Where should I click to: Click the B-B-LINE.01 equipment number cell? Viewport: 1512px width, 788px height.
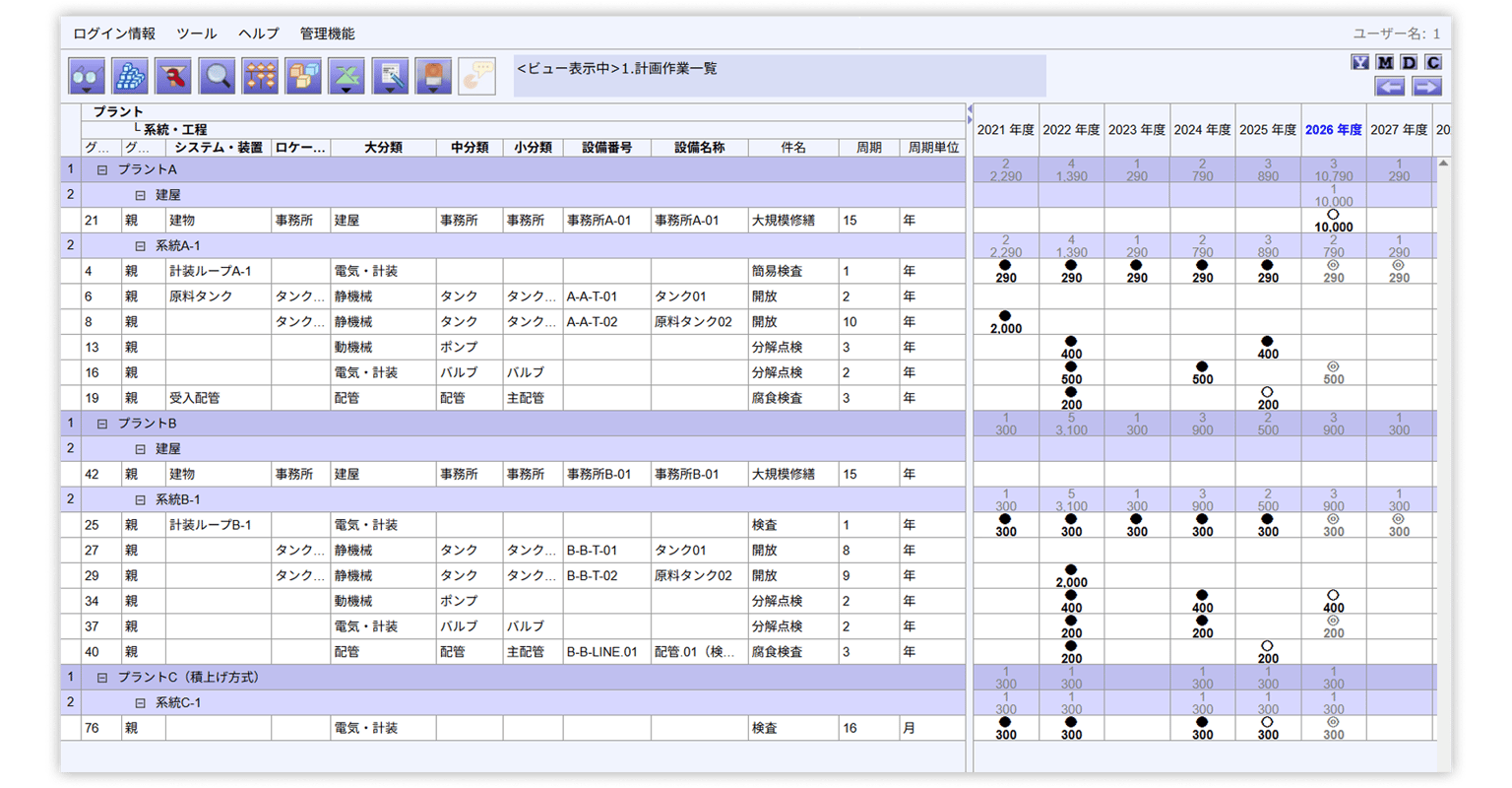(606, 652)
